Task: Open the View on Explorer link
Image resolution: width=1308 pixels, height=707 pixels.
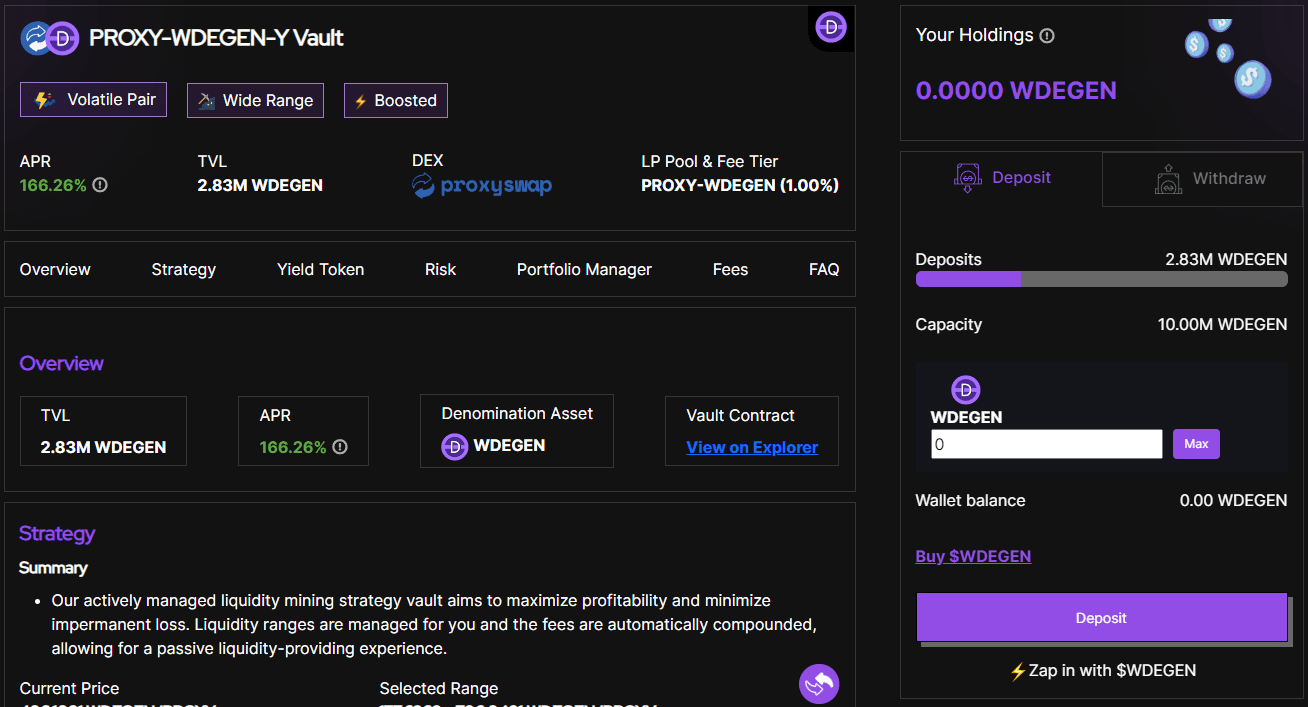Action: click(752, 447)
